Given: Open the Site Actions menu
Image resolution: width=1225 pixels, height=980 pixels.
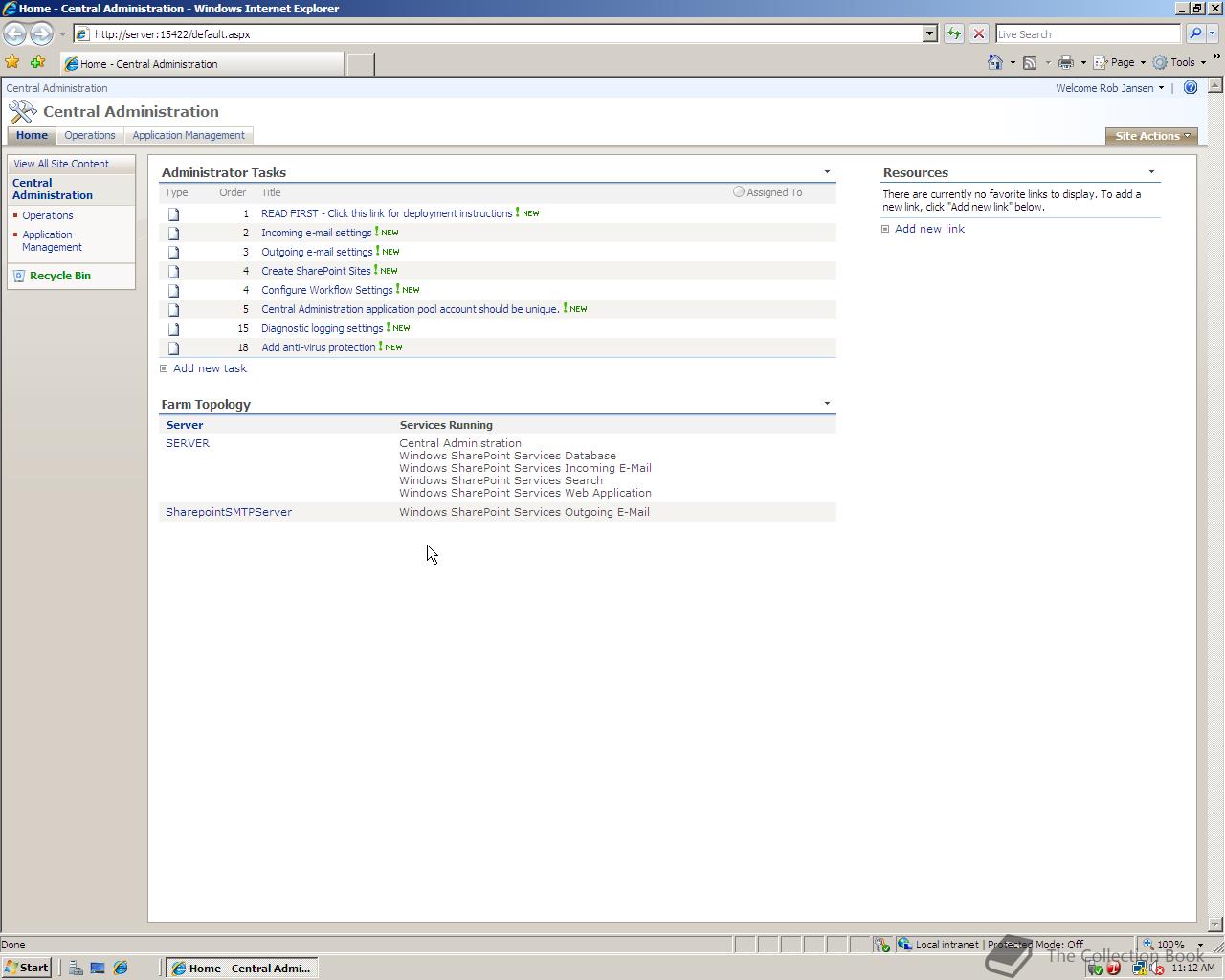Looking at the screenshot, I should [x=1151, y=136].
